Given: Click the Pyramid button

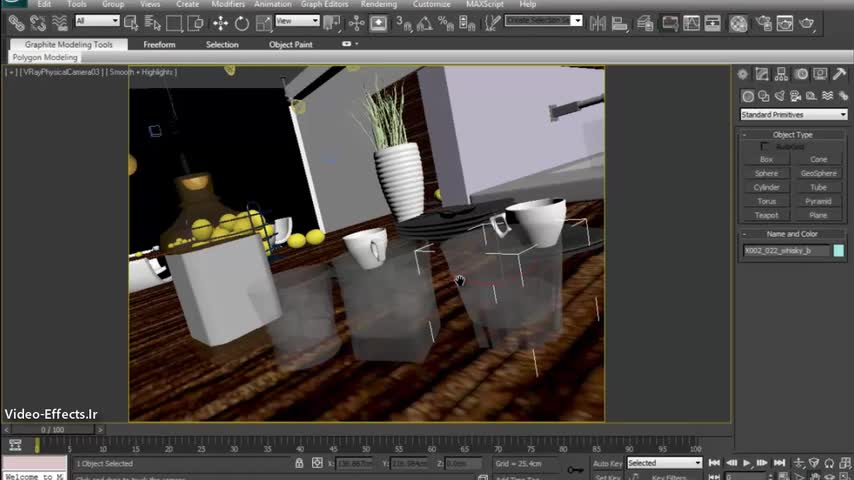Looking at the screenshot, I should click(818, 201).
